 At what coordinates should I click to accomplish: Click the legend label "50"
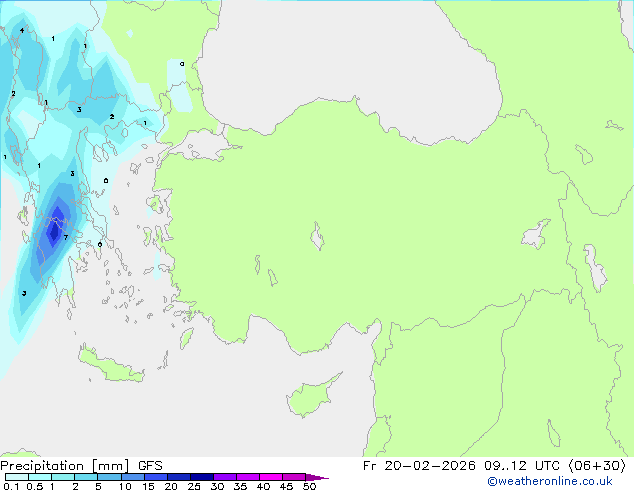pos(309,486)
